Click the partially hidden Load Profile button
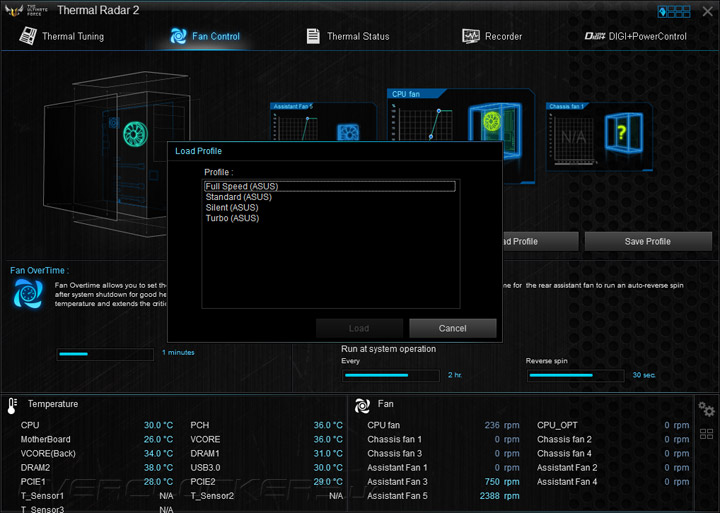Image resolution: width=720 pixels, height=513 pixels. point(540,242)
